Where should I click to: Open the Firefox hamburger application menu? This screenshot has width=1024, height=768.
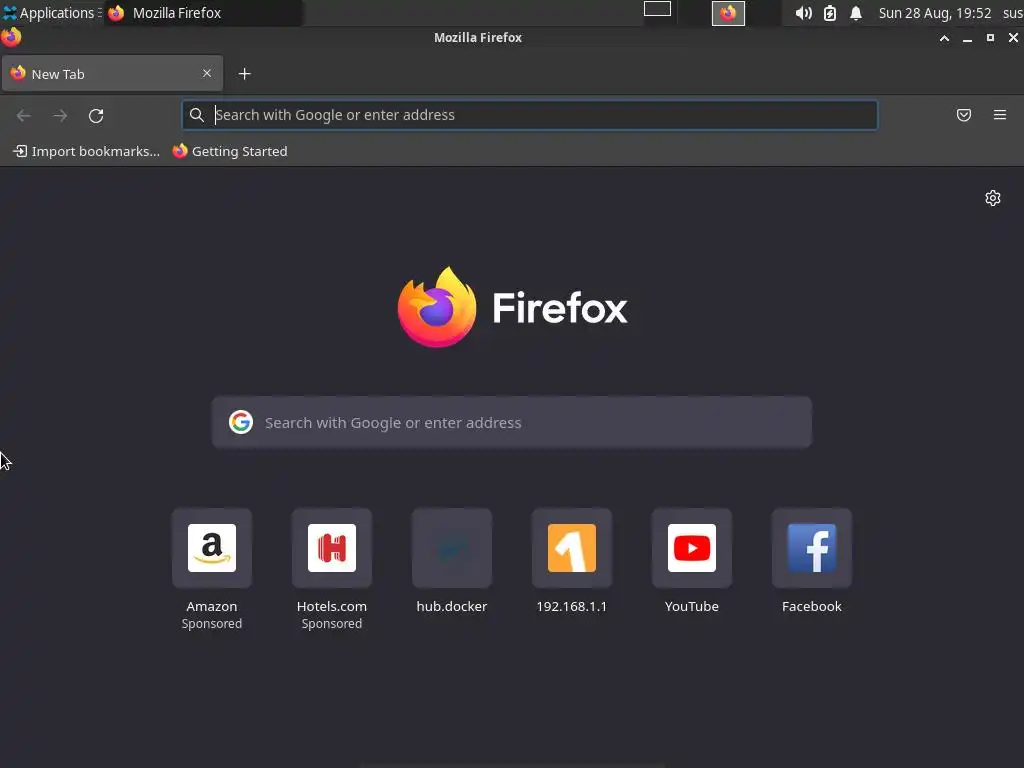999,115
